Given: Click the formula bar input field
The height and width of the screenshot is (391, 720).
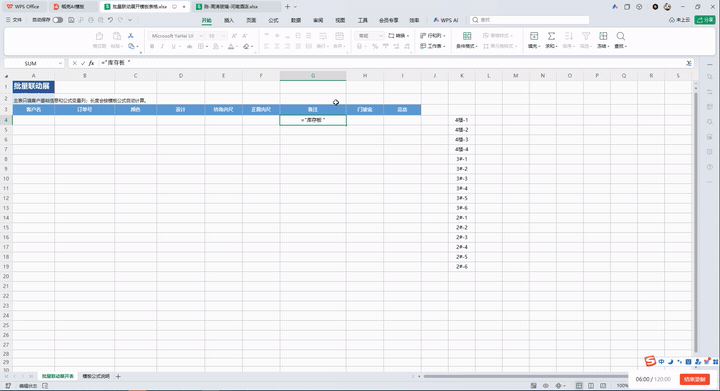Looking at the screenshot, I should (390, 63).
